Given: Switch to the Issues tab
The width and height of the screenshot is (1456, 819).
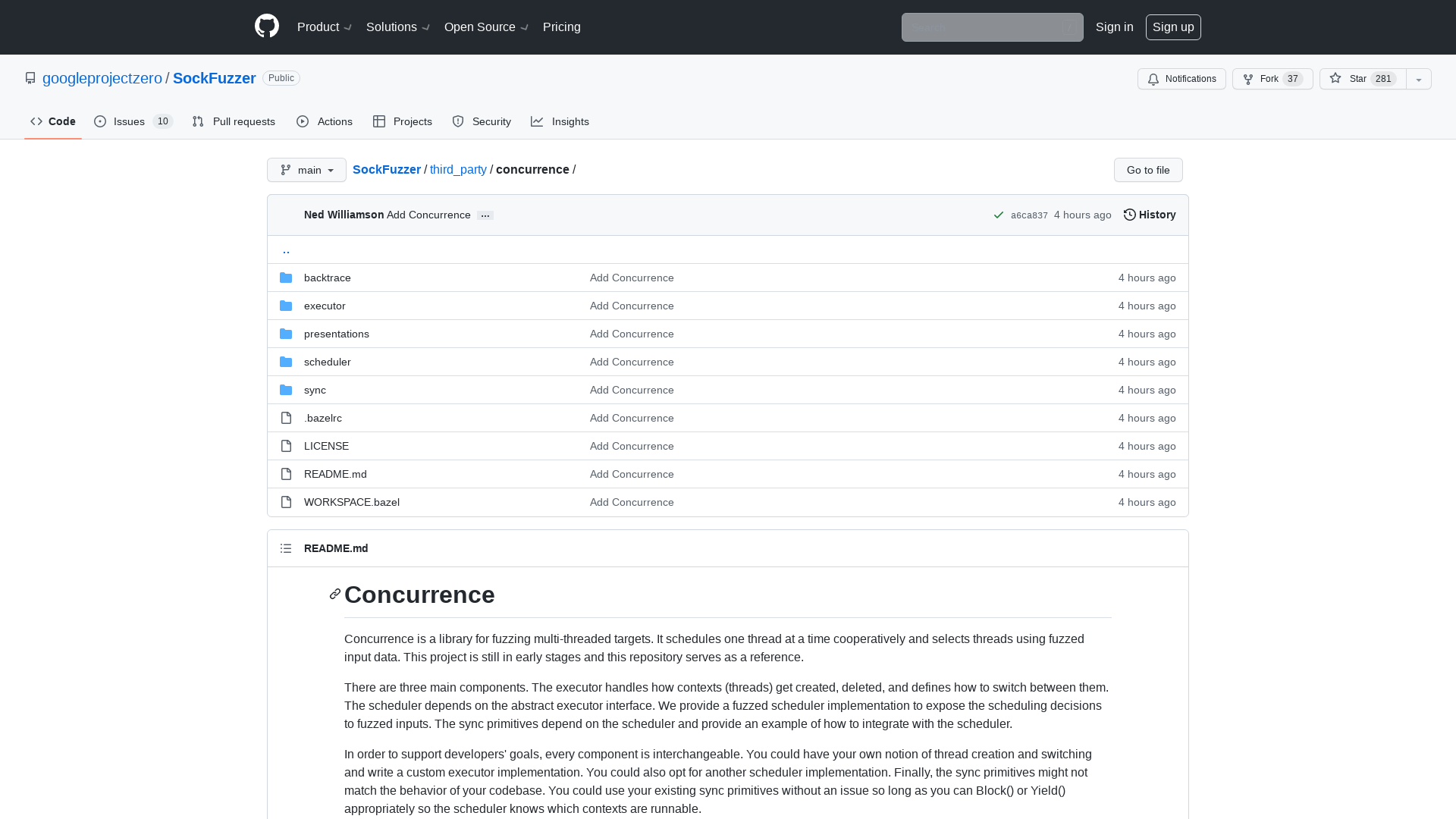Looking at the screenshot, I should click(129, 121).
